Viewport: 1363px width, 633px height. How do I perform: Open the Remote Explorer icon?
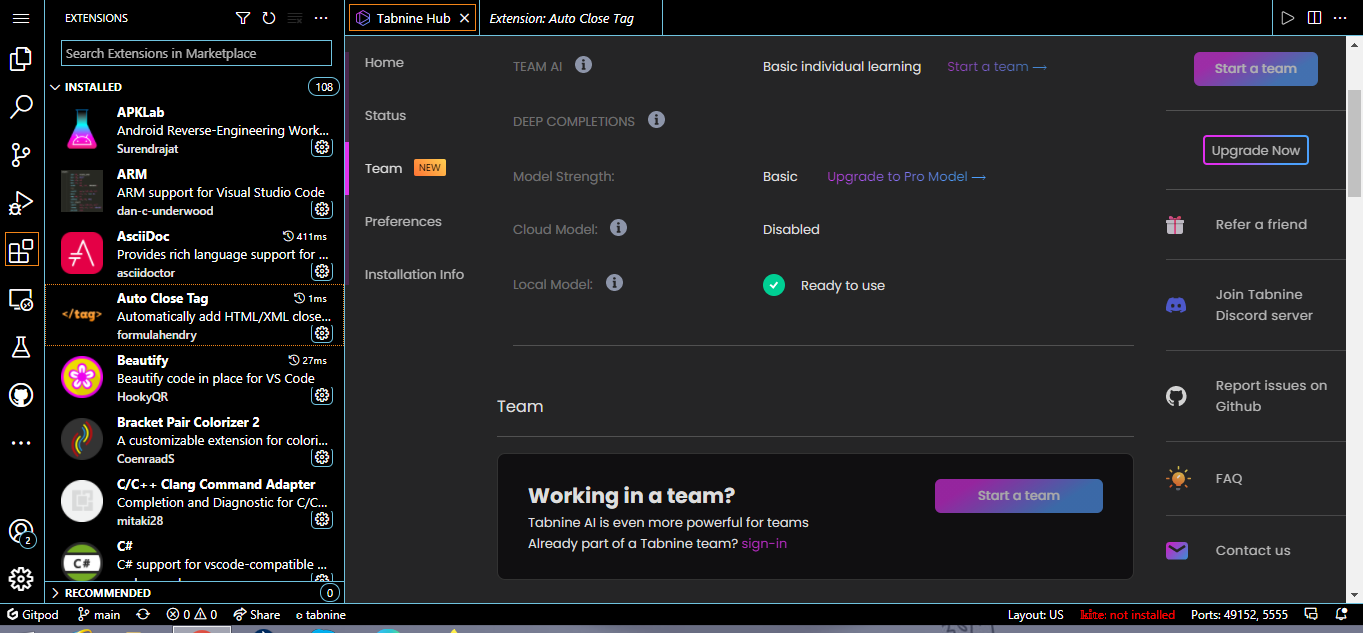tap(21, 299)
